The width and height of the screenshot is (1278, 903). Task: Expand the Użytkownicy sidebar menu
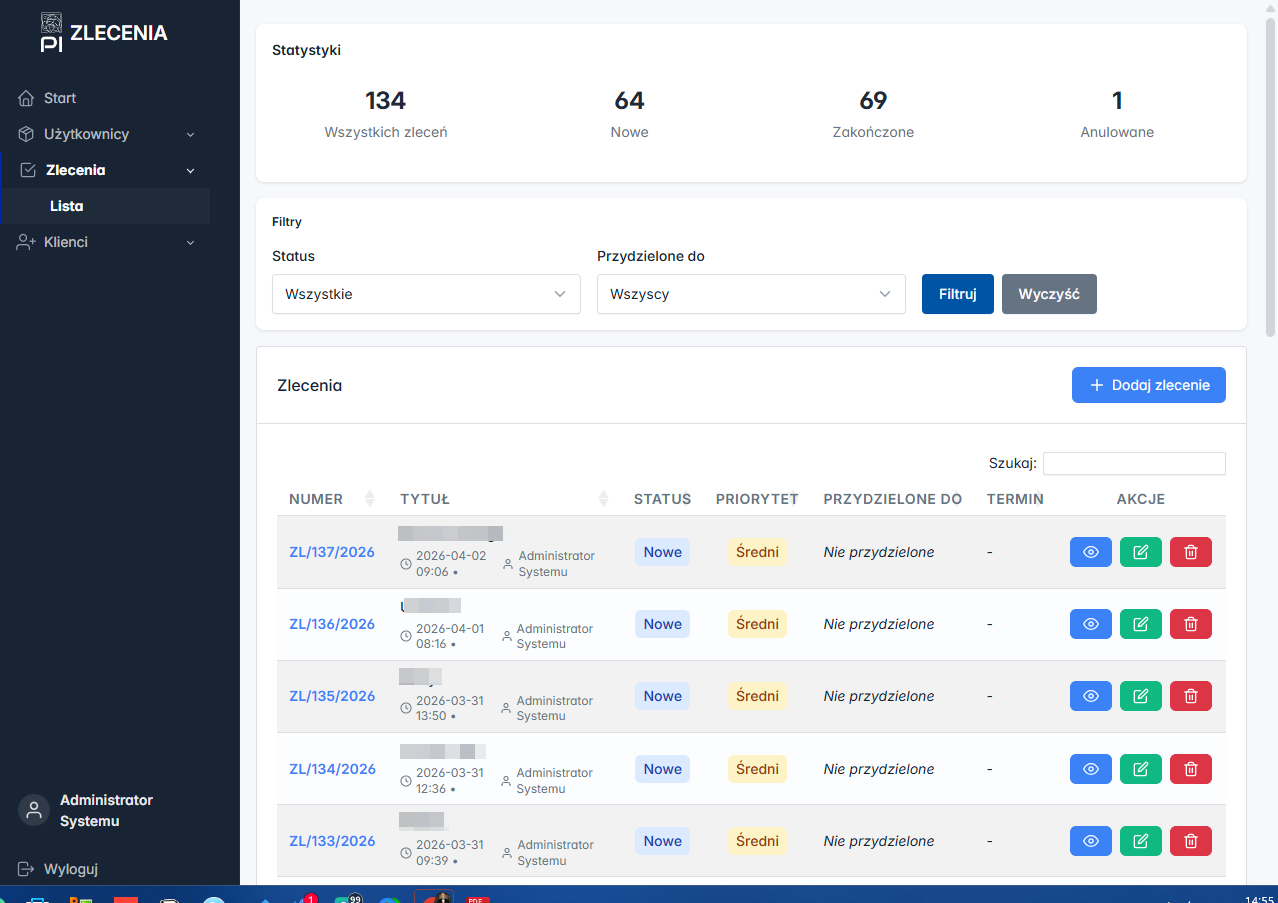click(x=105, y=134)
